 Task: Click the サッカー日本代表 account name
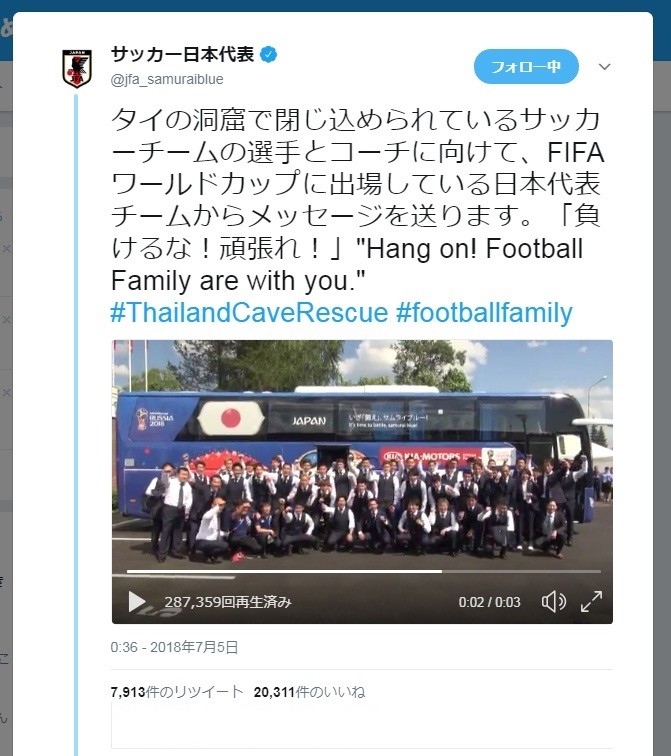(x=182, y=54)
